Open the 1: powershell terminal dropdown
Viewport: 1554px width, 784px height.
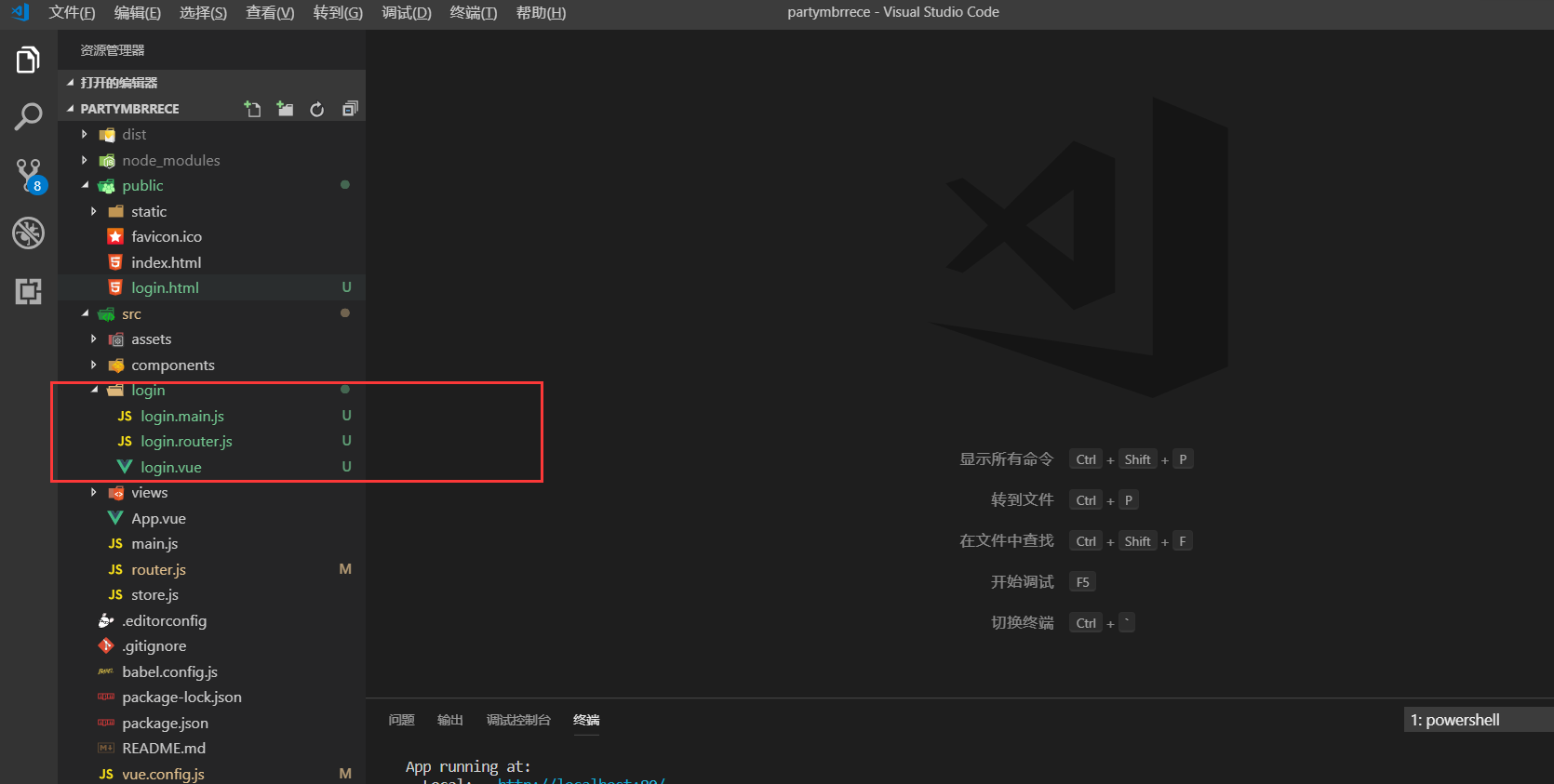point(1479,720)
